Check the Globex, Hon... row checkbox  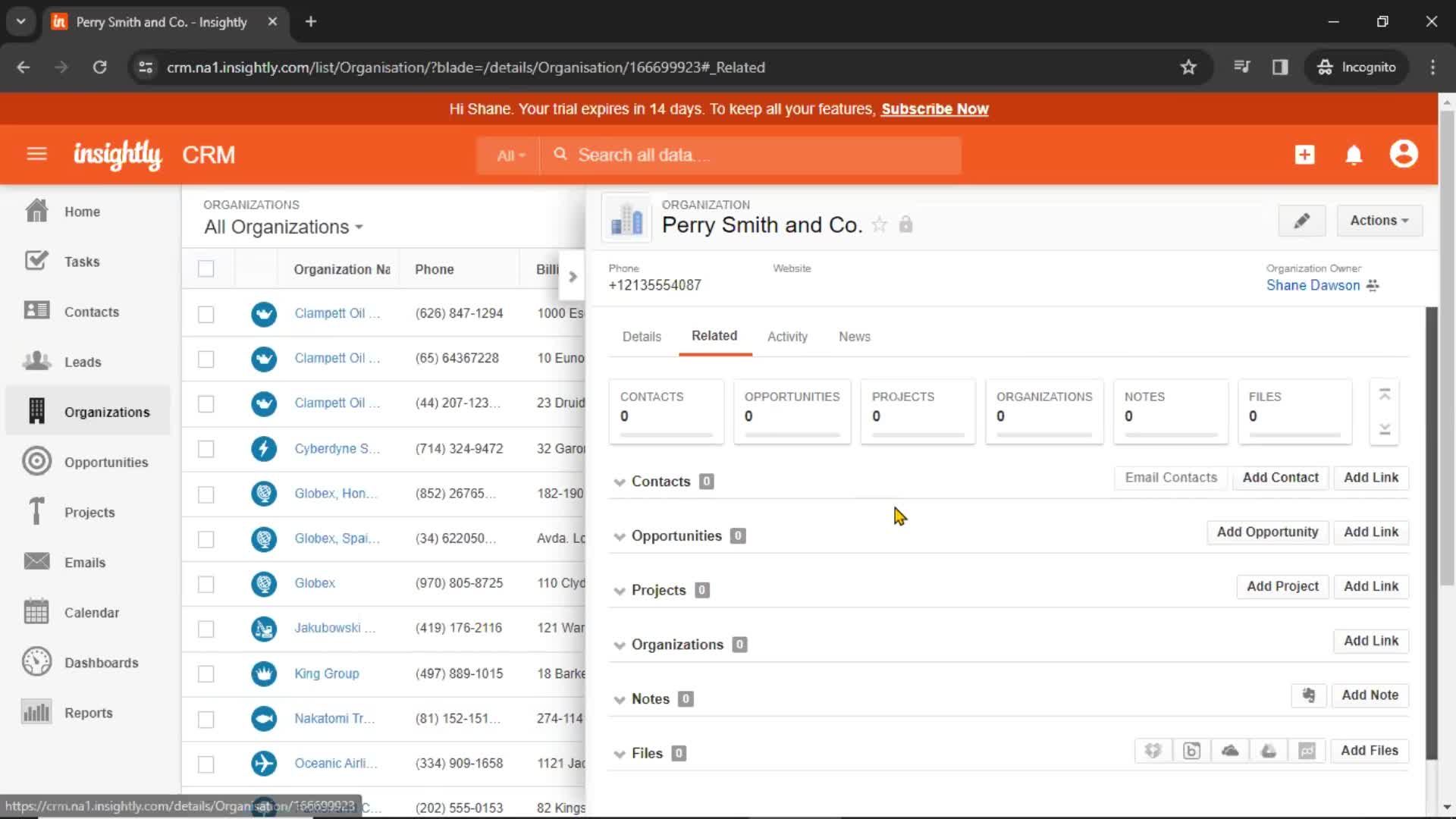206,494
